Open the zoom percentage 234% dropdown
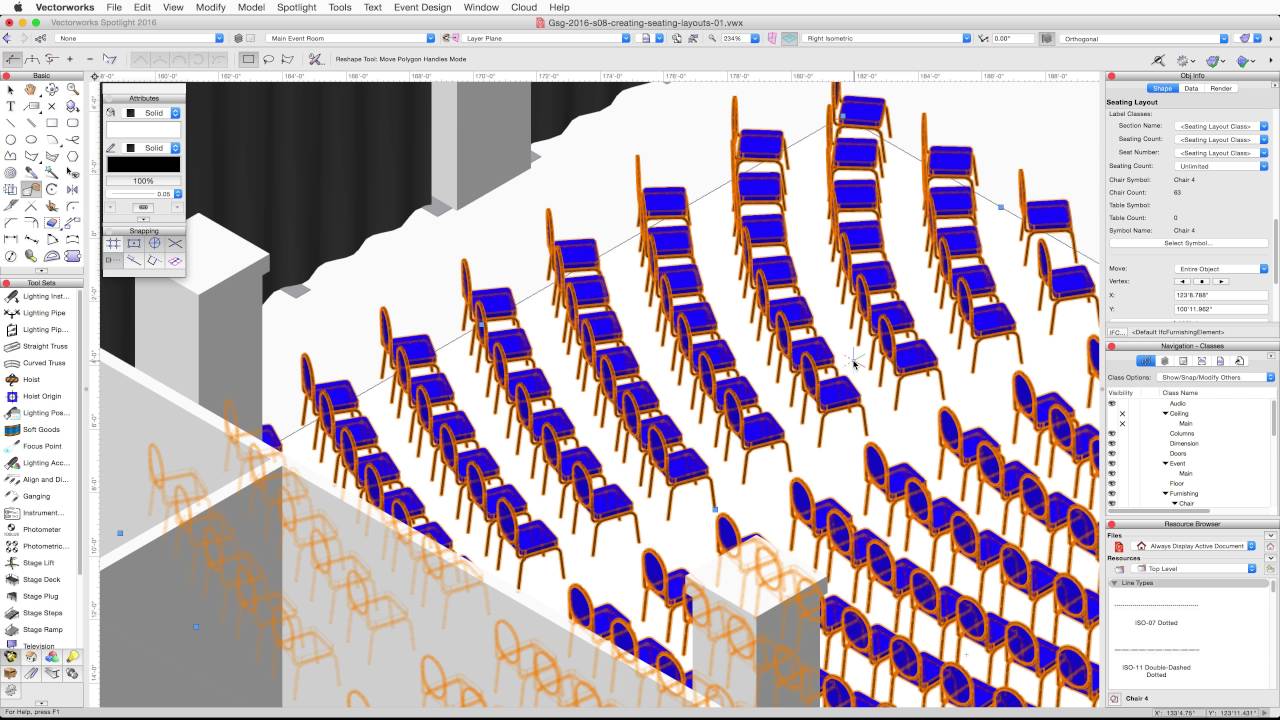The width and height of the screenshot is (1280, 720). coord(740,38)
